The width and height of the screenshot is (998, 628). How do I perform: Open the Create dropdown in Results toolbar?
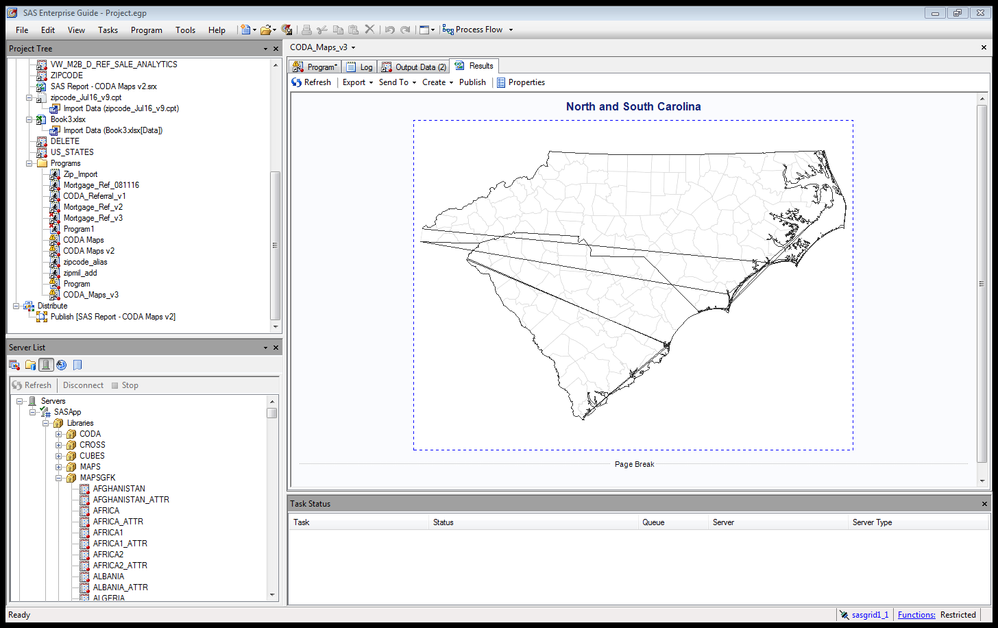click(x=437, y=83)
